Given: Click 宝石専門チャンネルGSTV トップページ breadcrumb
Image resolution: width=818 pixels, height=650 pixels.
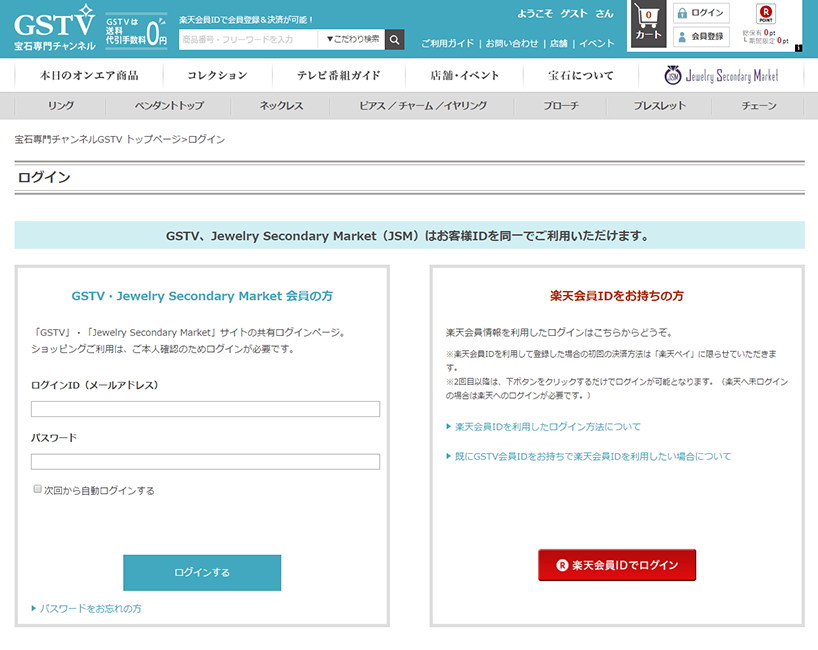Looking at the screenshot, I should tap(98, 139).
